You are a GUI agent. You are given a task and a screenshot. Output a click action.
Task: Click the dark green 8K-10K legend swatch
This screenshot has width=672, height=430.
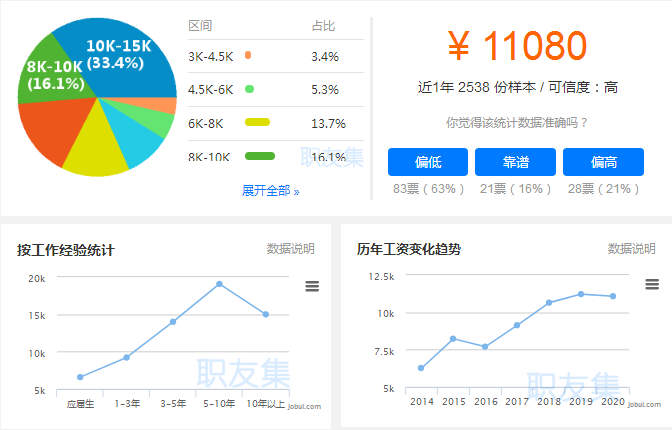(x=260, y=156)
